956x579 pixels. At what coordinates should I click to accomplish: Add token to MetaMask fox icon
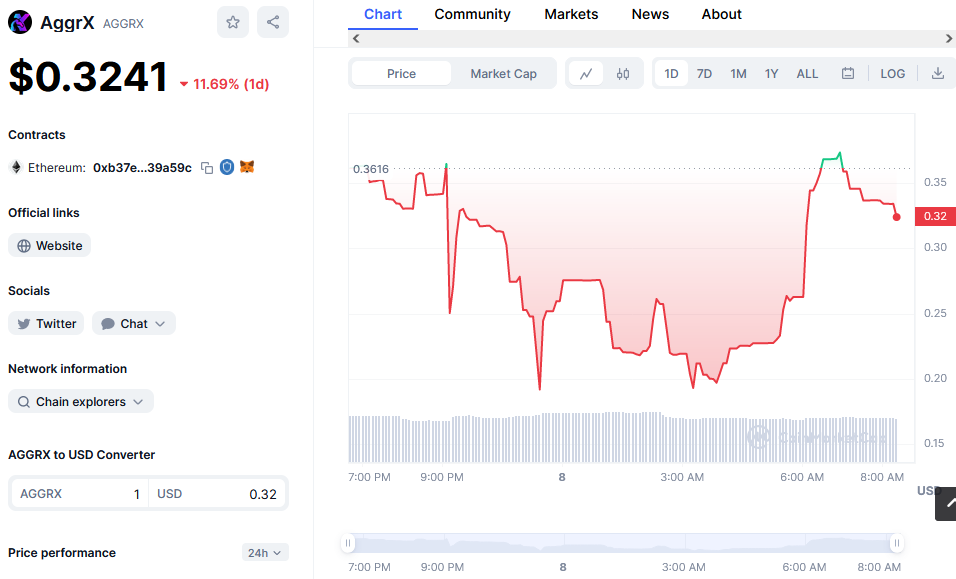click(x=247, y=166)
